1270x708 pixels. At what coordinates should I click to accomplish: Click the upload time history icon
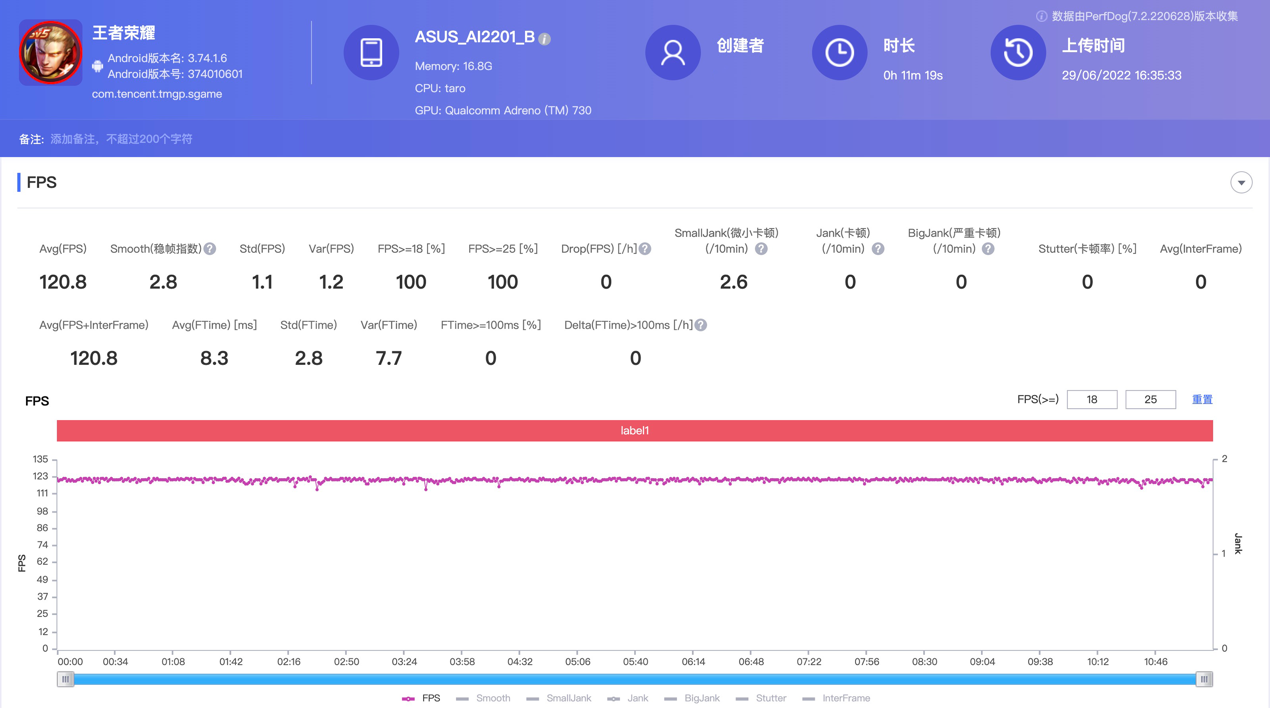pyautogui.click(x=1017, y=53)
